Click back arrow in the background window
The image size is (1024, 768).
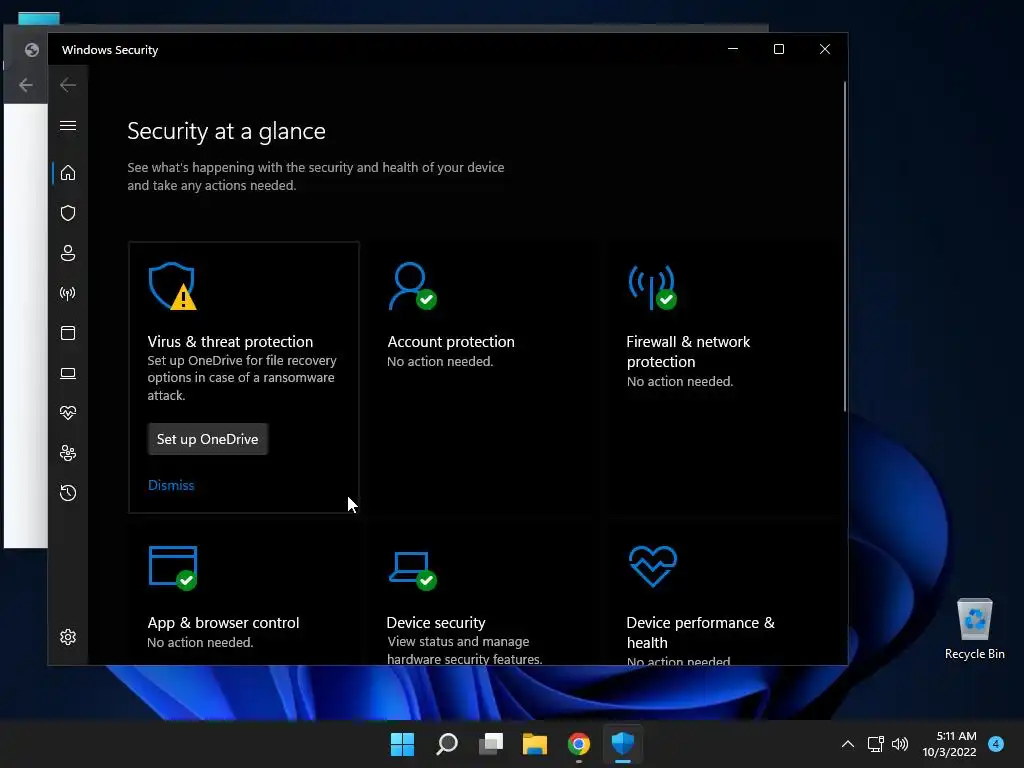click(x=26, y=85)
